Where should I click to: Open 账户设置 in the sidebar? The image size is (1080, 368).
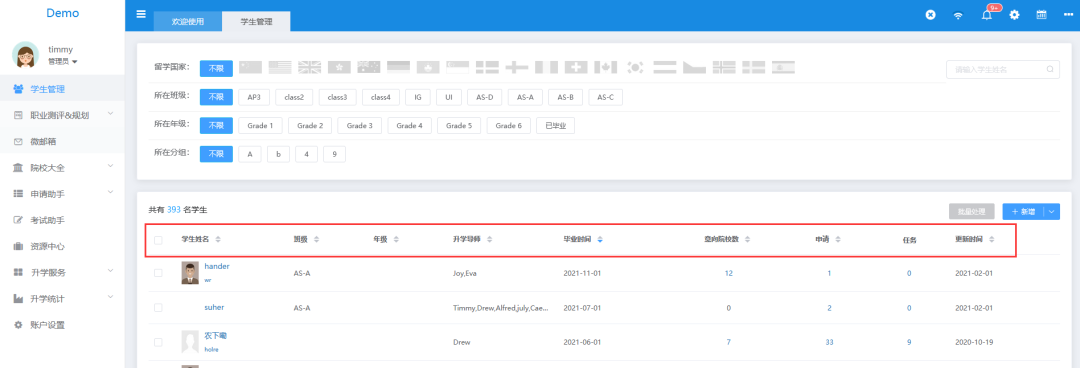62,325
